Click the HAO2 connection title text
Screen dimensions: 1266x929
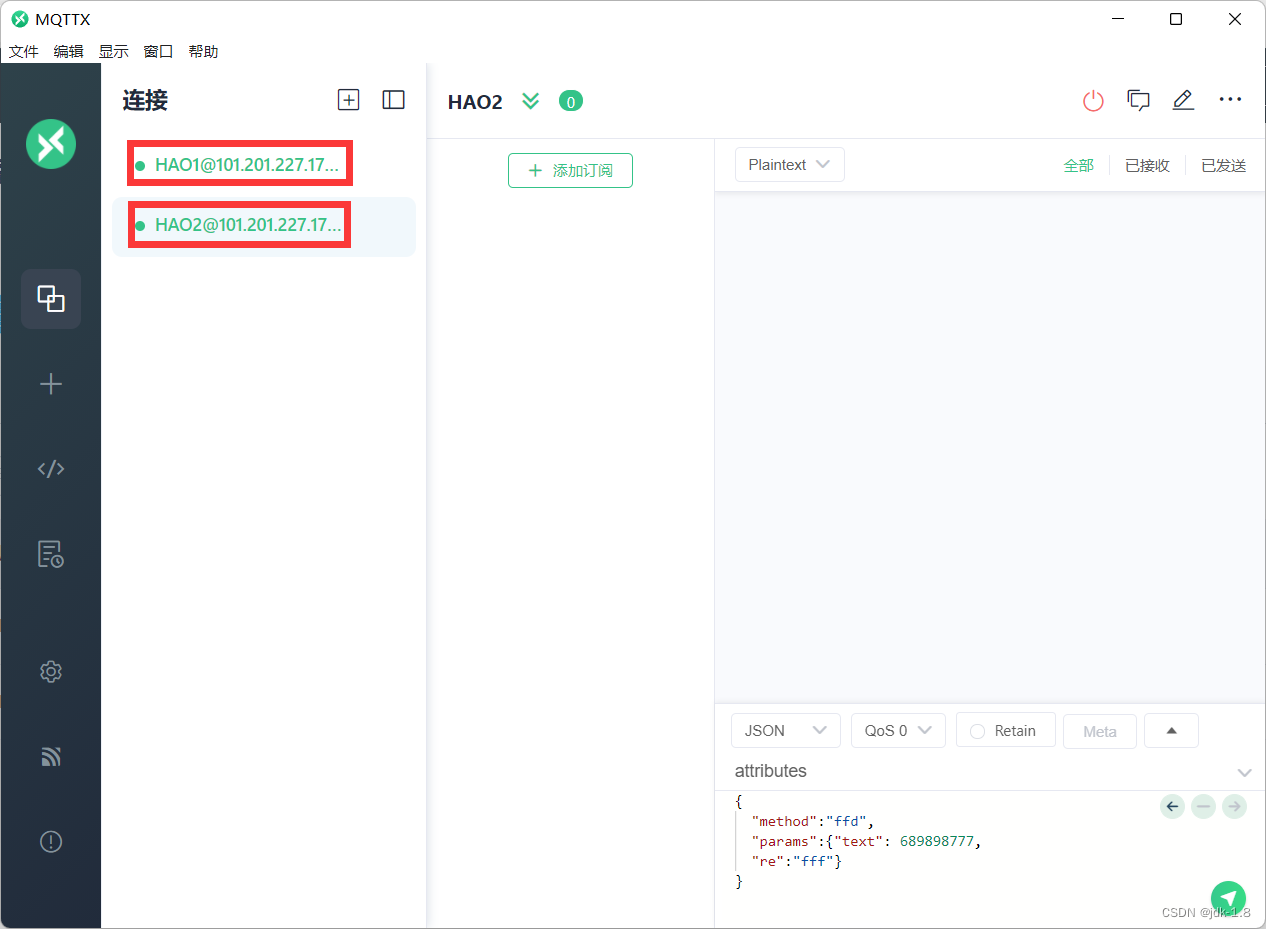475,101
